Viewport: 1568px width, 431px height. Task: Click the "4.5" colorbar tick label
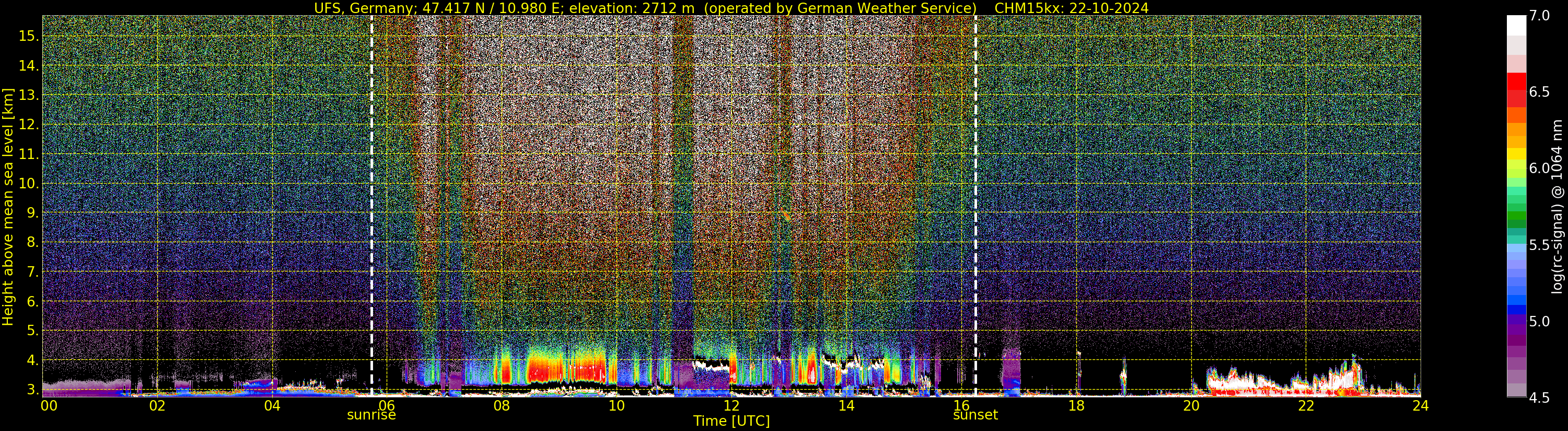tap(1539, 398)
